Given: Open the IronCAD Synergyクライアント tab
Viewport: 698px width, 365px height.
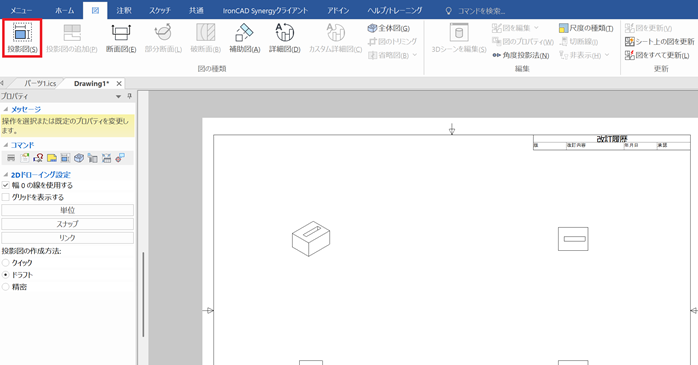Looking at the screenshot, I should click(265, 10).
